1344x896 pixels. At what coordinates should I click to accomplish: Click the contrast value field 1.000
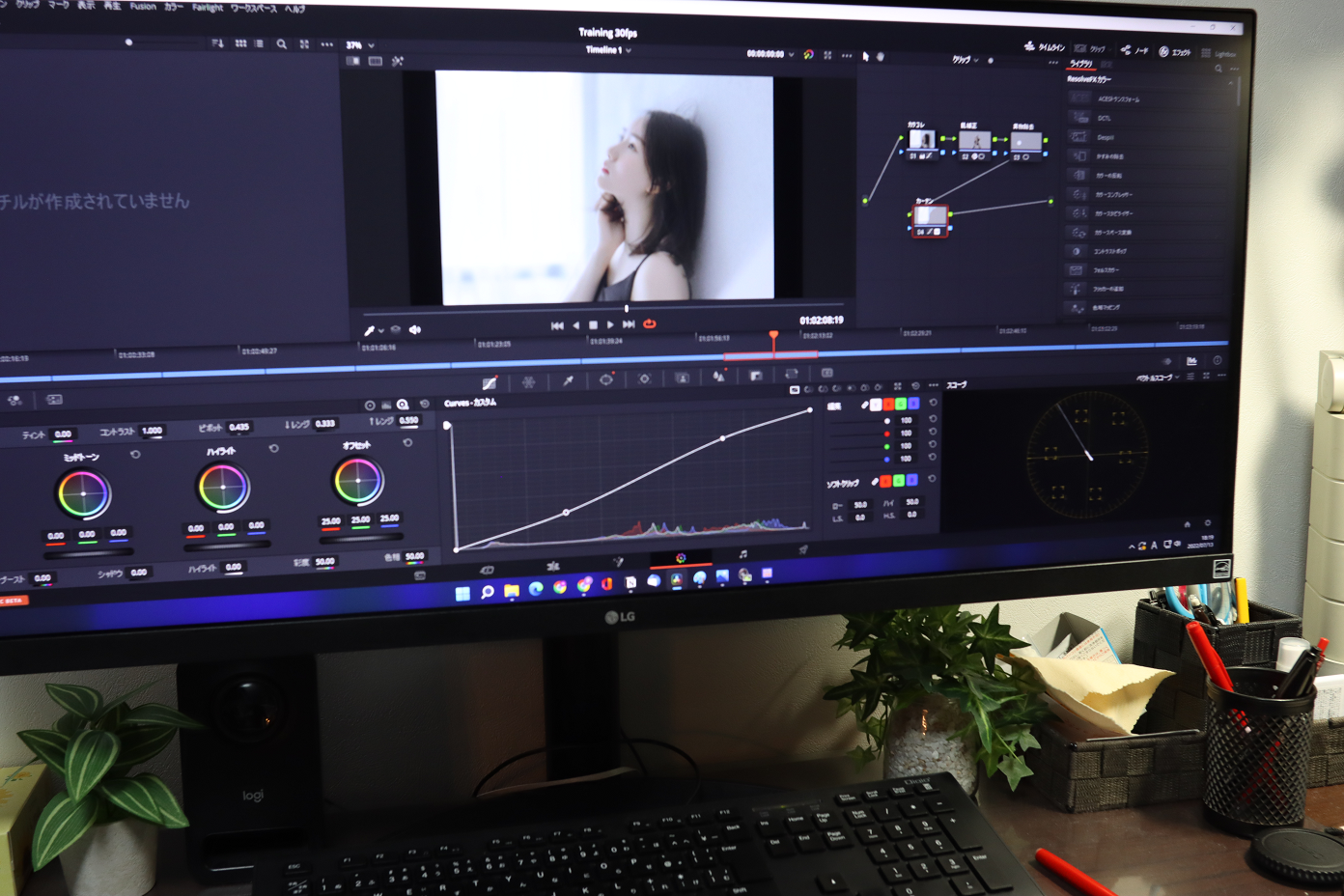coord(152,431)
